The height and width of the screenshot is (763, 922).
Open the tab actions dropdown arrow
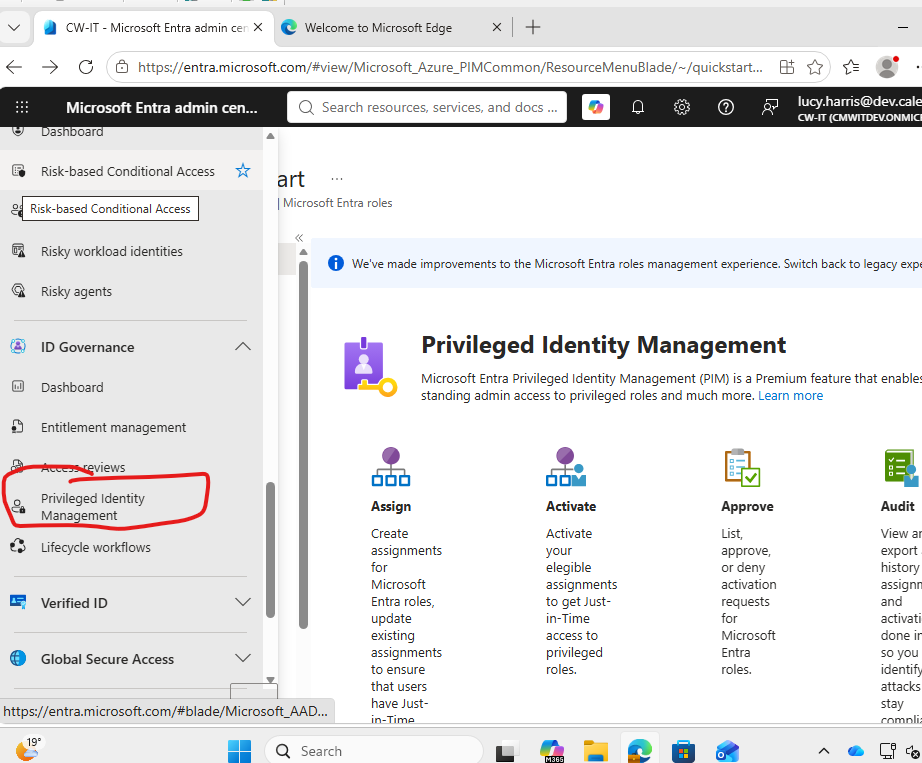[x=14, y=28]
